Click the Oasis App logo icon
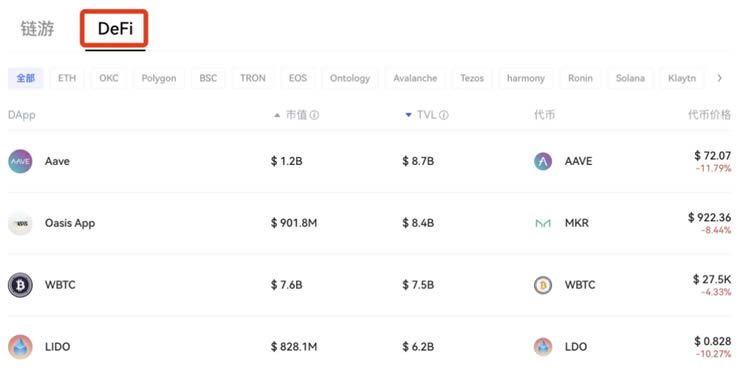Screen dimensions: 750x380 pyautogui.click(x=20, y=223)
